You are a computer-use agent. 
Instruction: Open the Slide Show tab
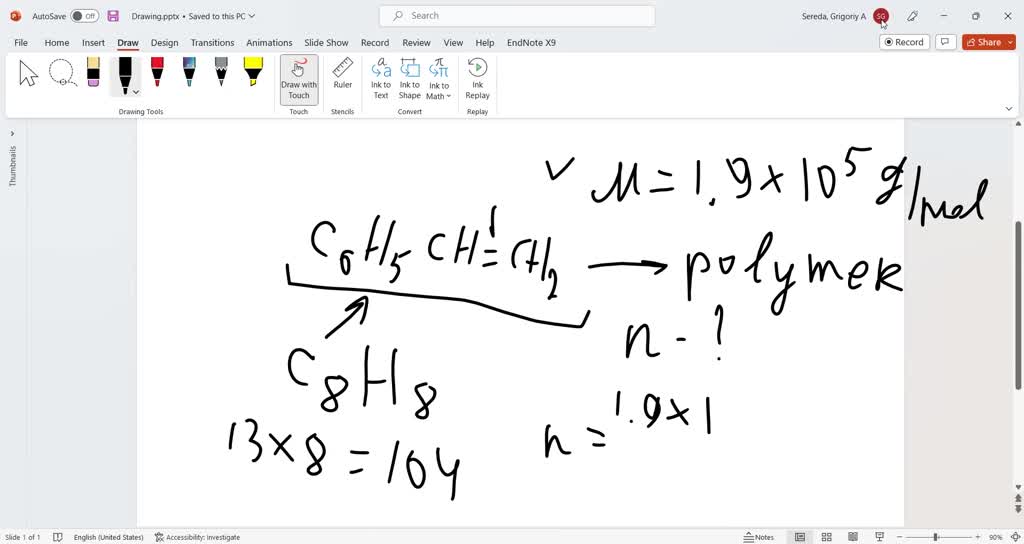click(327, 42)
